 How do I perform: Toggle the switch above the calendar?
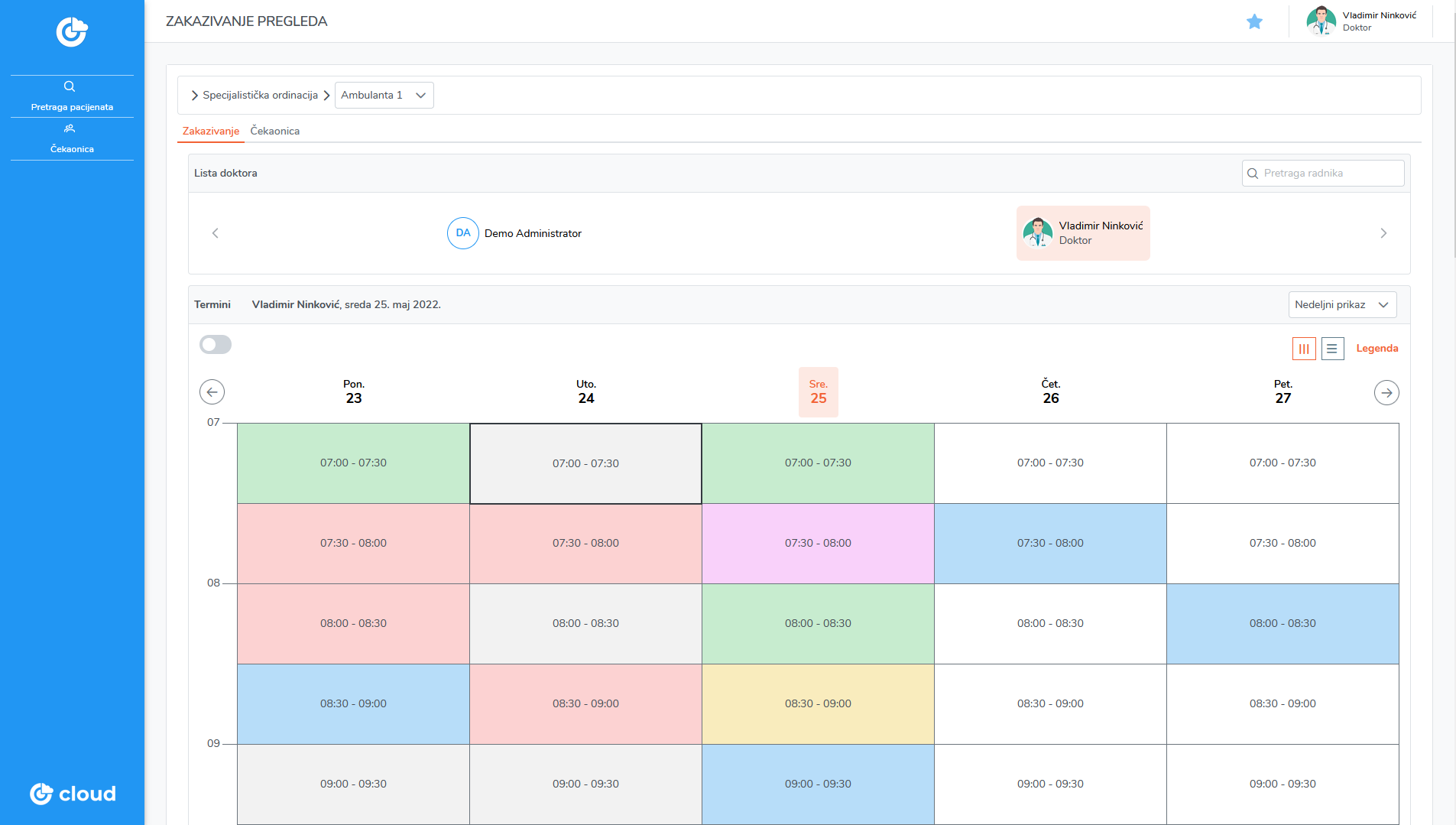pyautogui.click(x=216, y=345)
